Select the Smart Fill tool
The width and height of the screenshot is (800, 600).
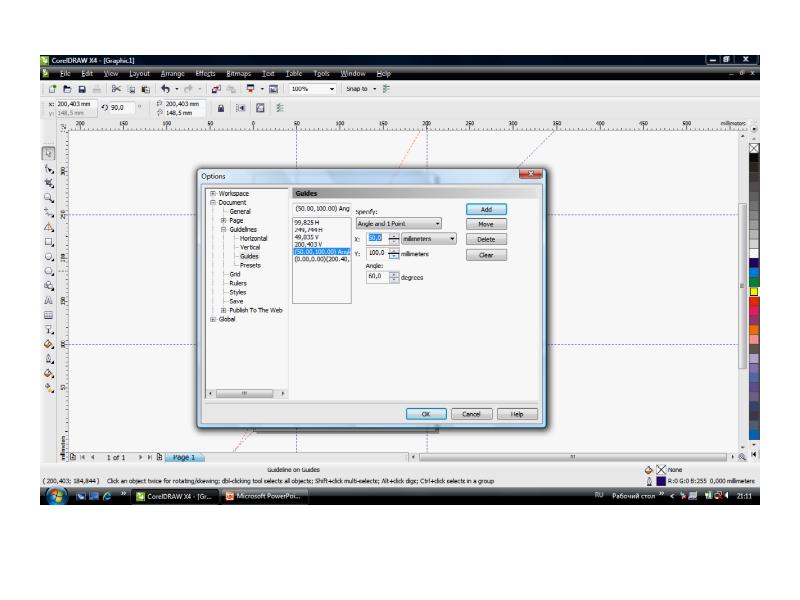pos(48,227)
